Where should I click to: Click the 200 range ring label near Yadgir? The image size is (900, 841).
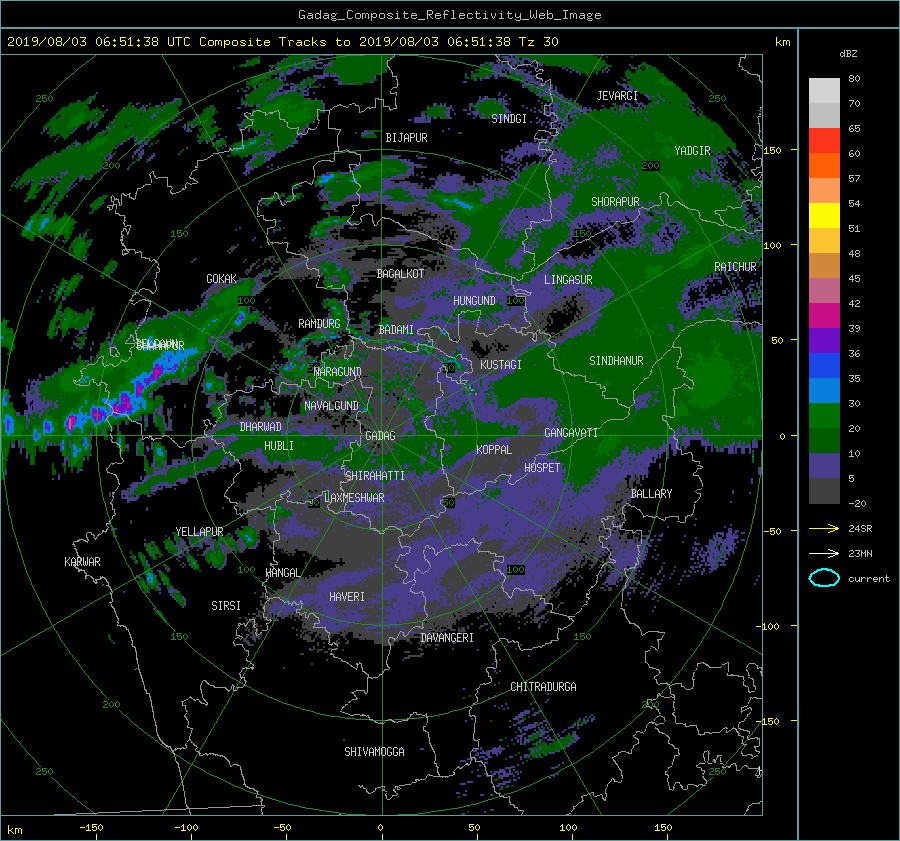[650, 166]
